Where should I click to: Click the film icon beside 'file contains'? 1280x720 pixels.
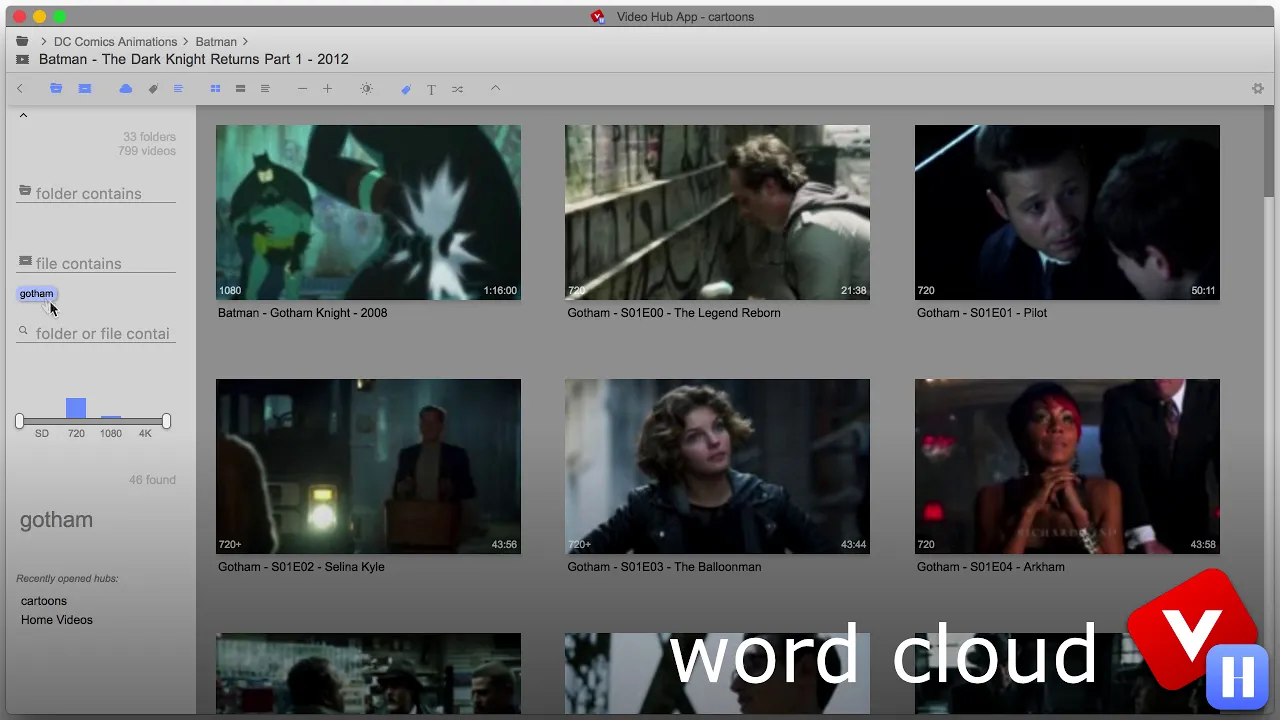[25, 261]
